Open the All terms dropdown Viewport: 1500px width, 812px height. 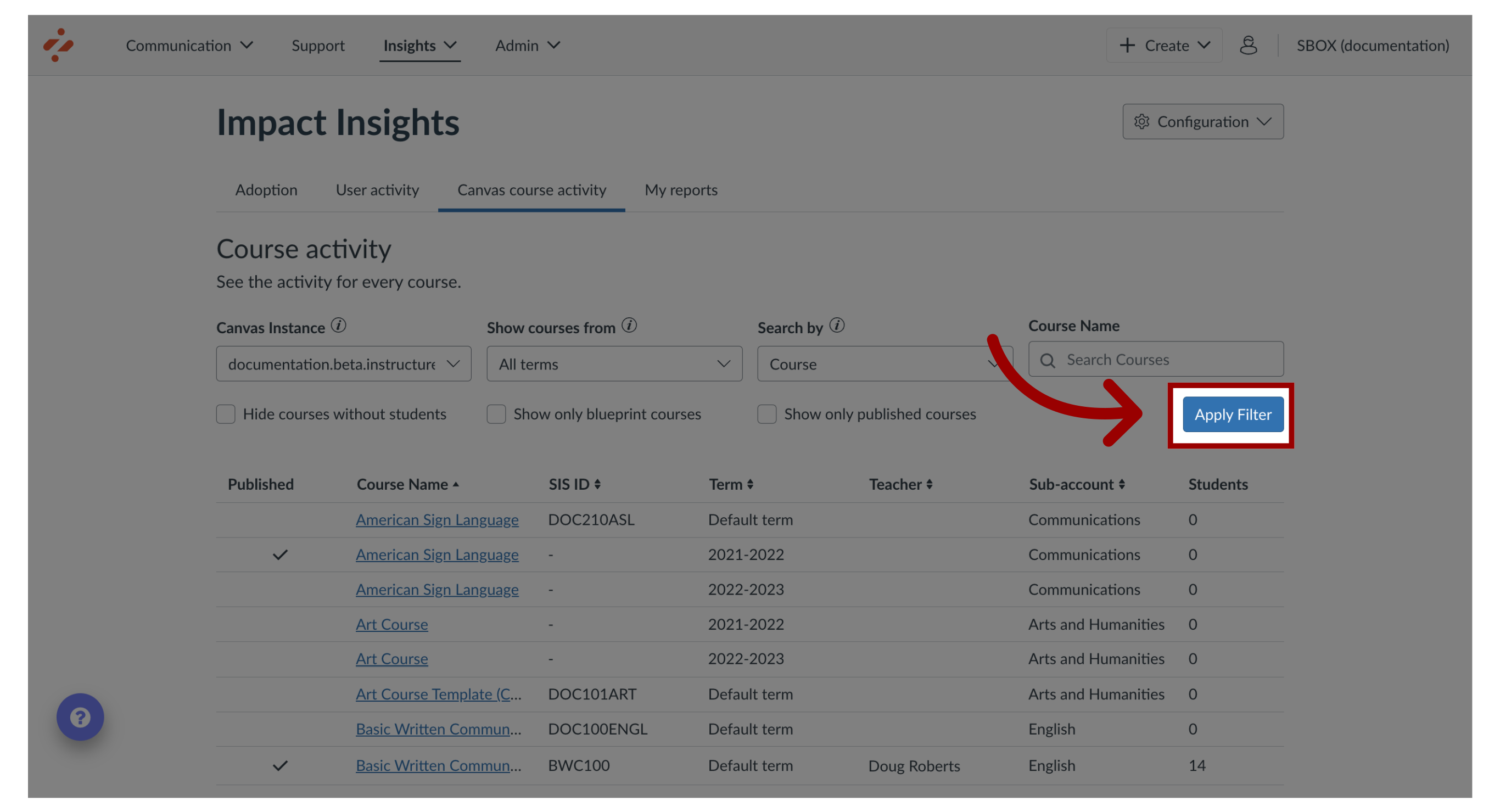pos(614,364)
